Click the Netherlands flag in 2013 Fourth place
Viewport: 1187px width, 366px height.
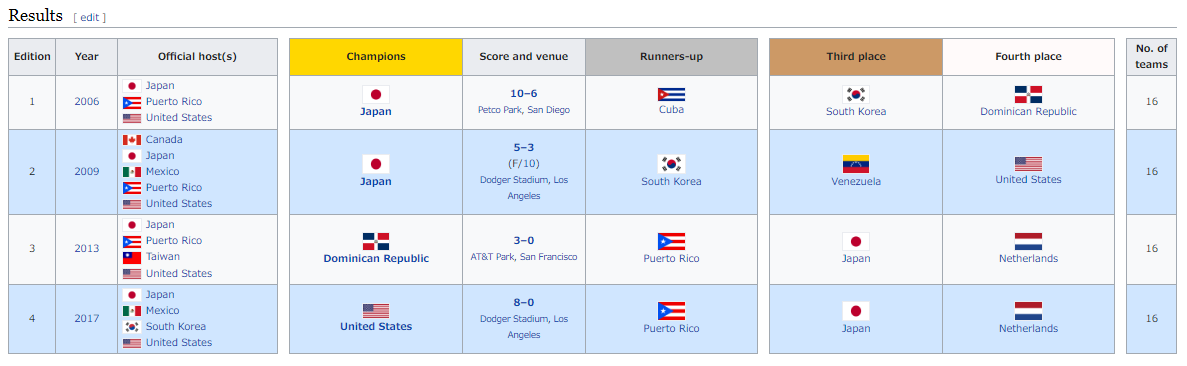coord(1028,242)
